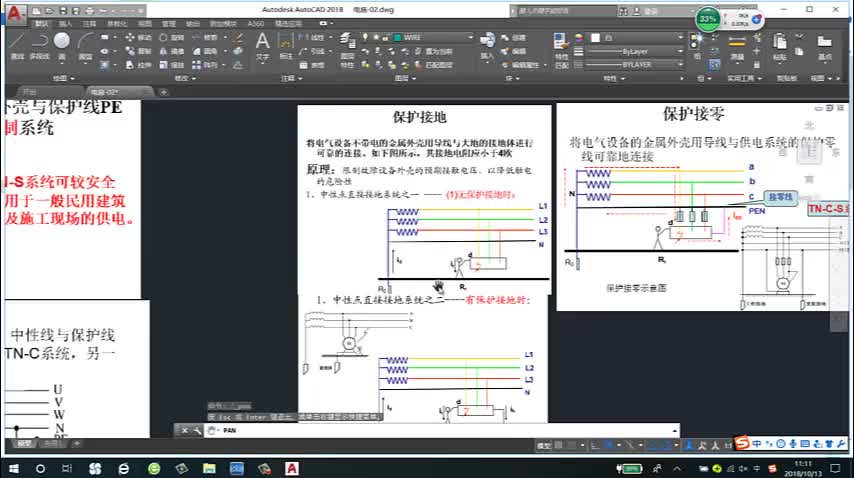This screenshot has height=478, width=854.
Task: Click the Print icon in quick access toolbar
Action: click(x=89, y=10)
